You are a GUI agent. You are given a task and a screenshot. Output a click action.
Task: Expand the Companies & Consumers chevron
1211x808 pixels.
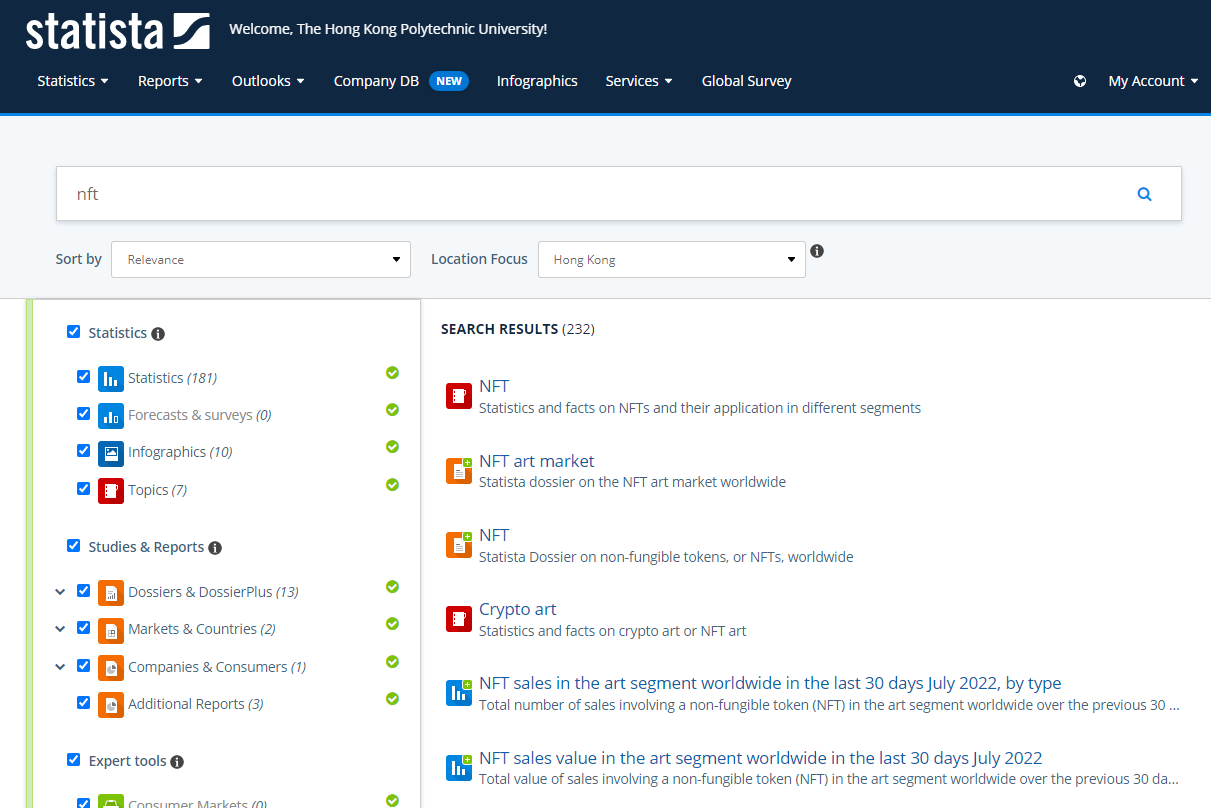(x=60, y=667)
